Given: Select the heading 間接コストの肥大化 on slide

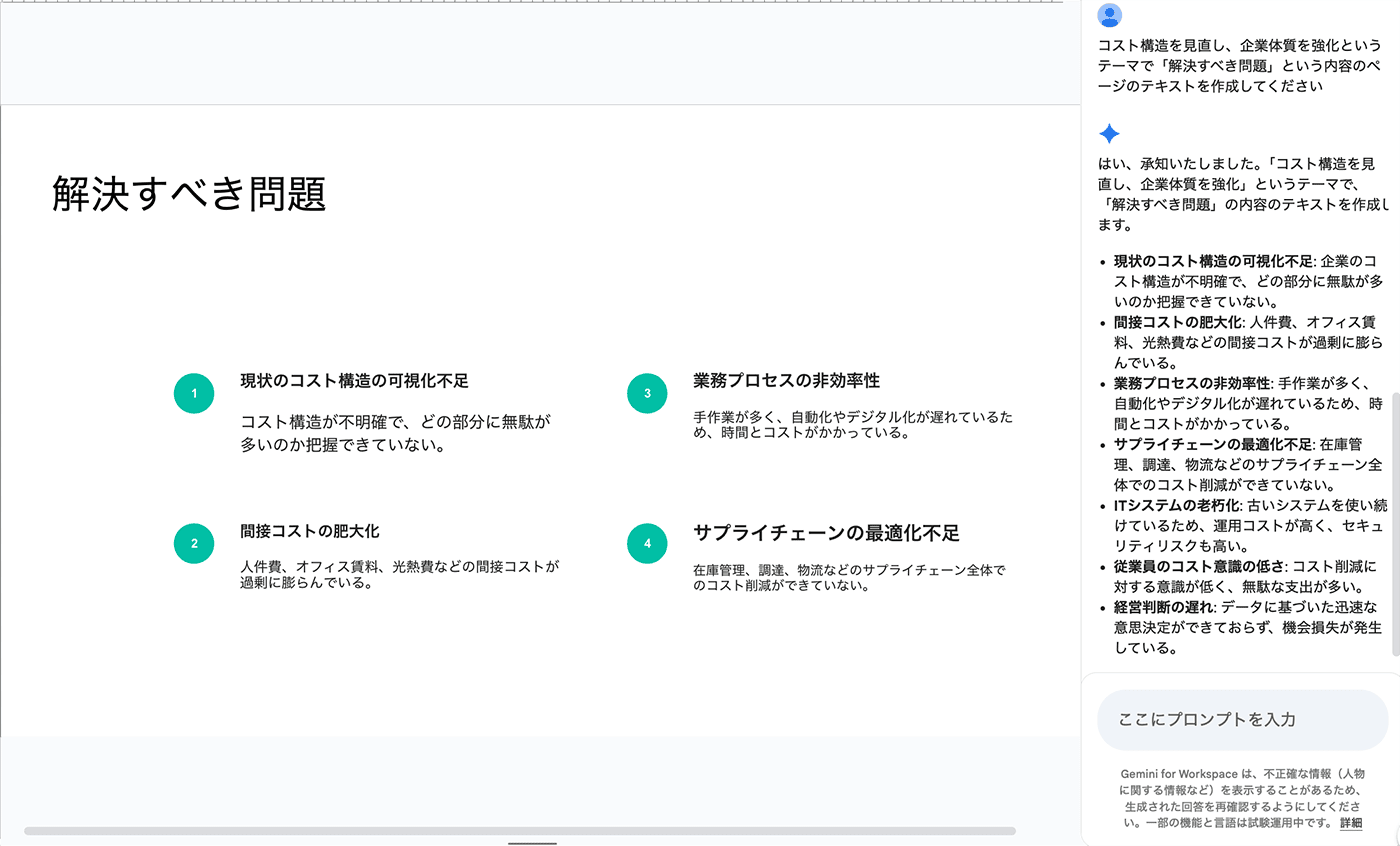Looking at the screenshot, I should point(310,531).
